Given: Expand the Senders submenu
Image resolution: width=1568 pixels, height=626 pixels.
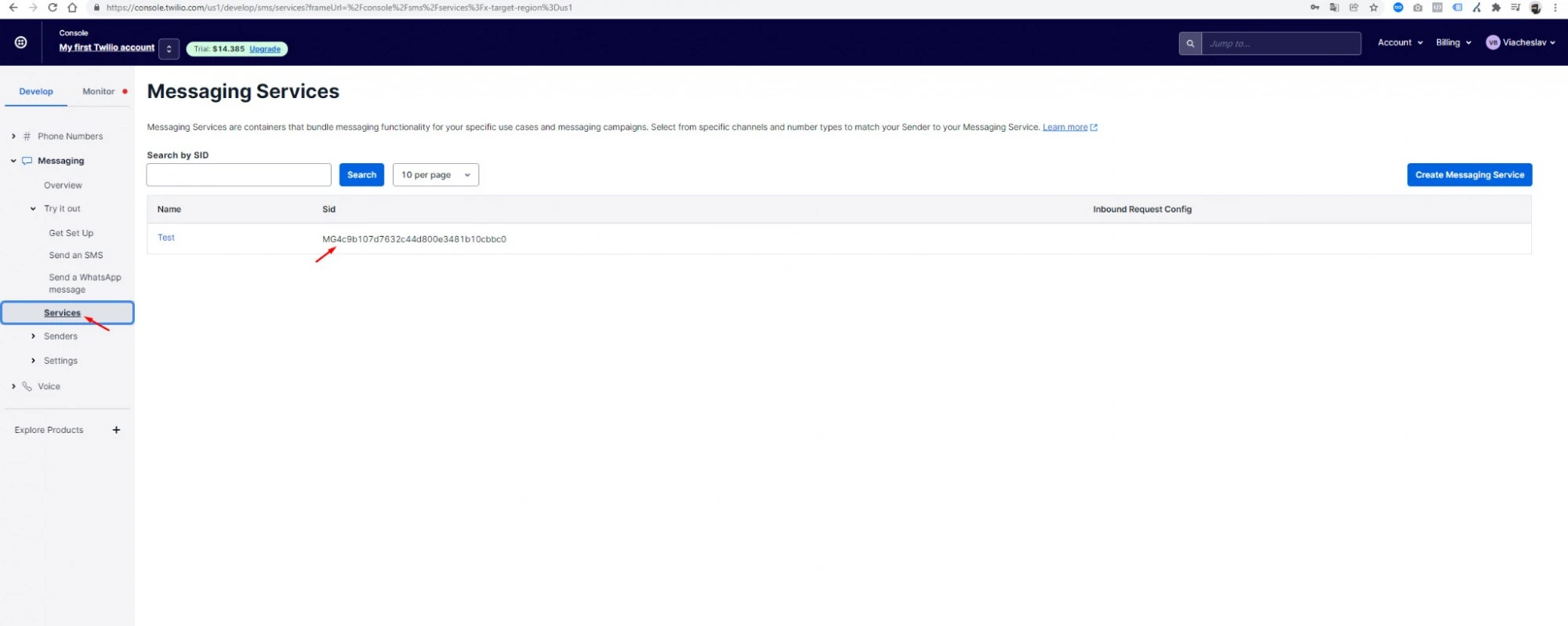Looking at the screenshot, I should (33, 337).
